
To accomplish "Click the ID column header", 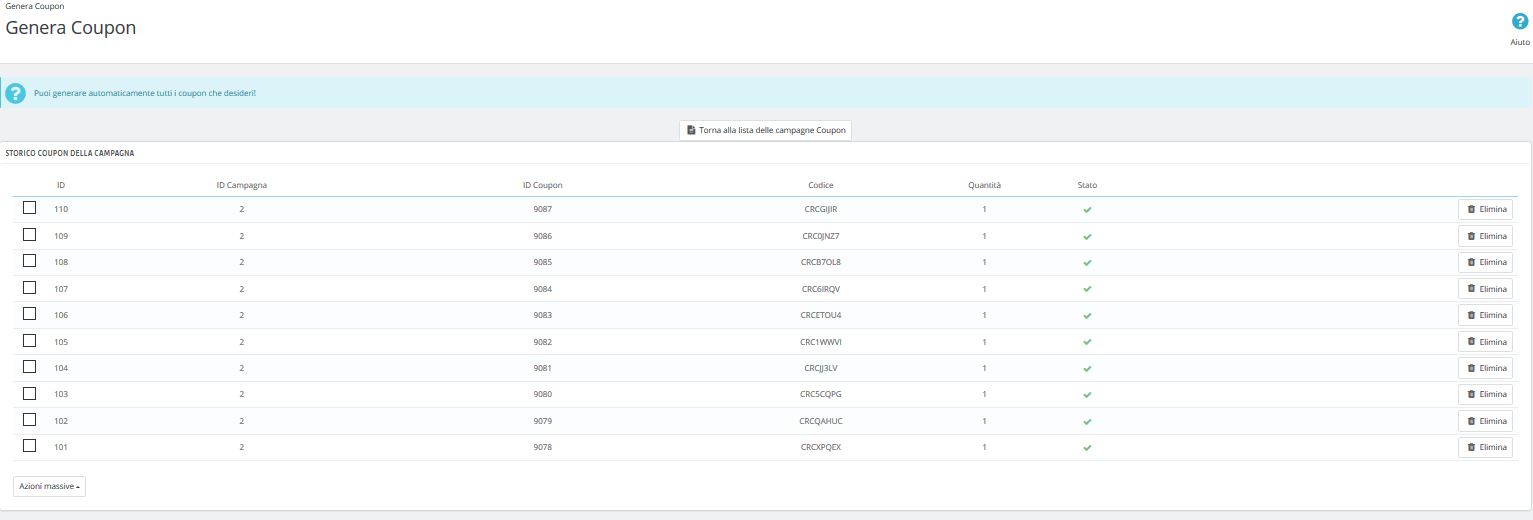I will point(61,185).
